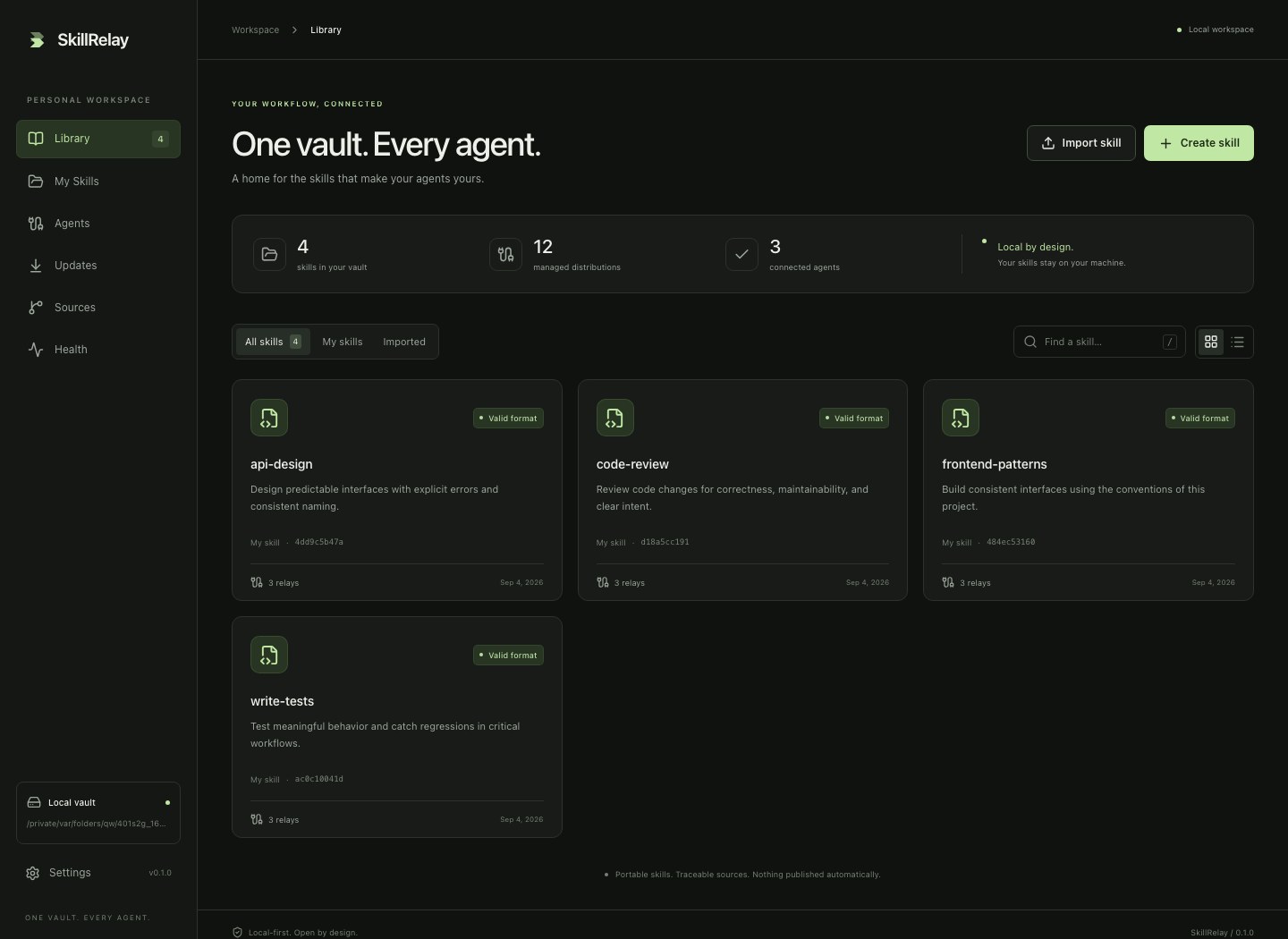Click the SkillRelay logo icon
This screenshot has height=939, width=1288.
(37, 40)
